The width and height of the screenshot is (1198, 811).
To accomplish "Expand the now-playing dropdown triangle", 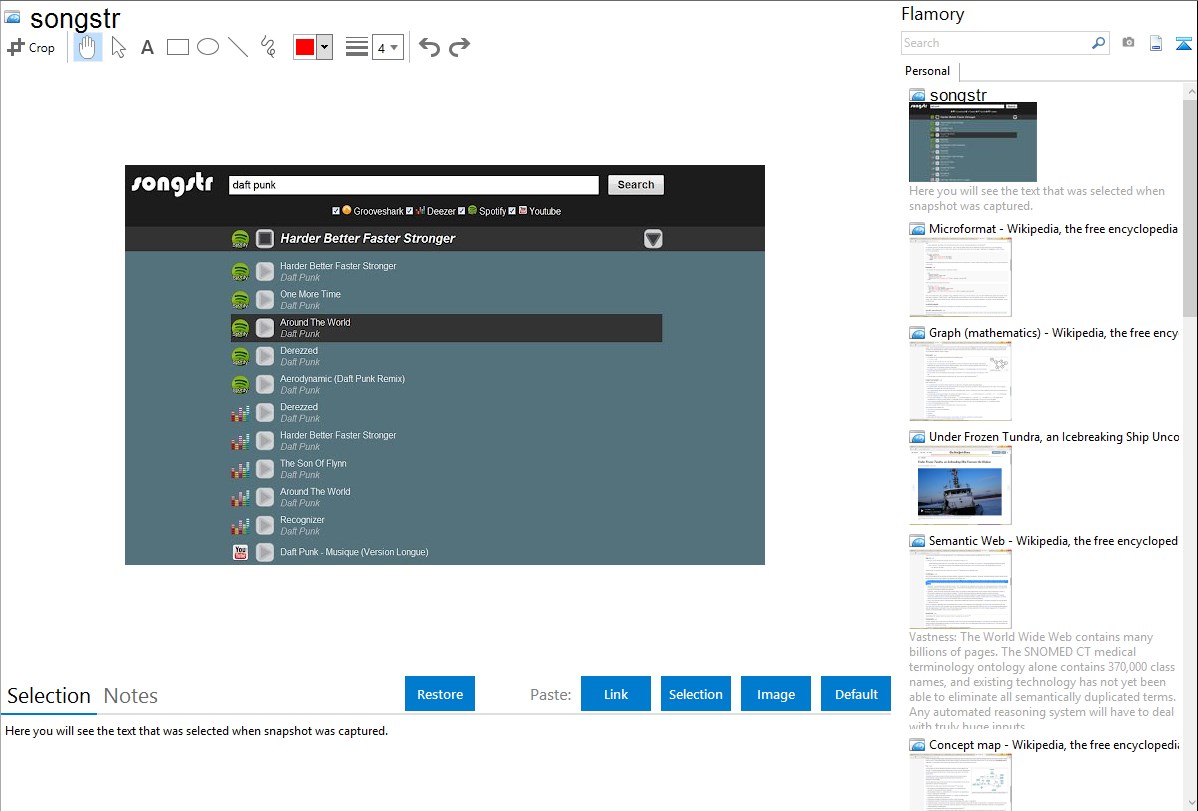I will 653,239.
